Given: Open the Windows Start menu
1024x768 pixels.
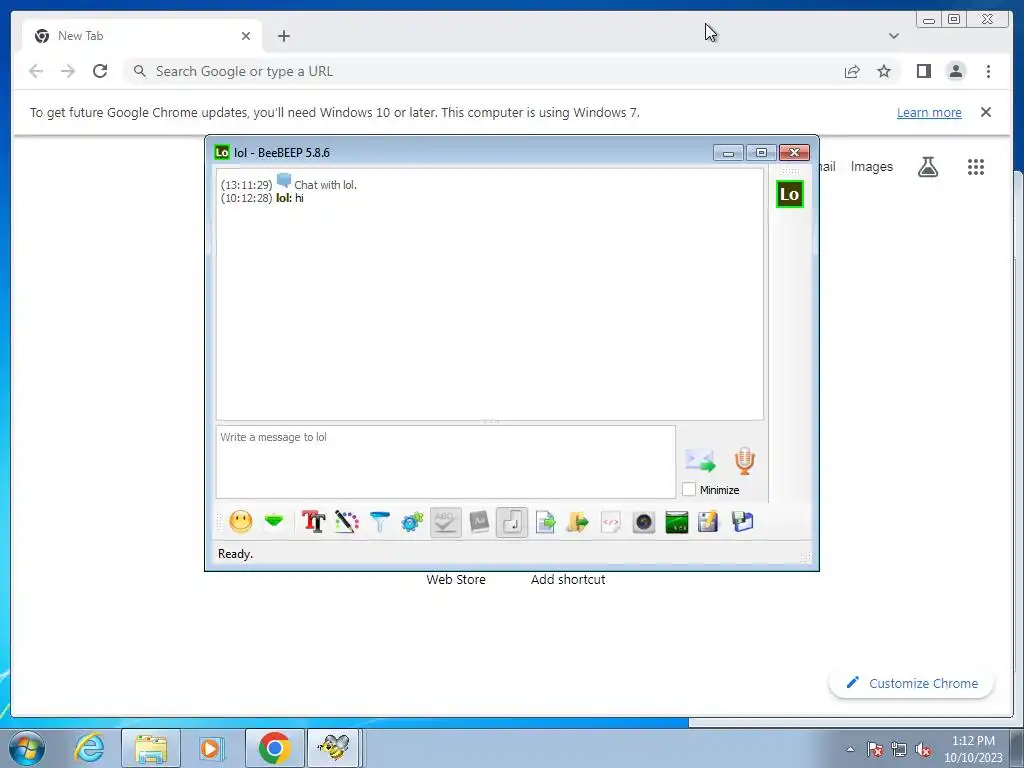Looking at the screenshot, I should point(27,748).
